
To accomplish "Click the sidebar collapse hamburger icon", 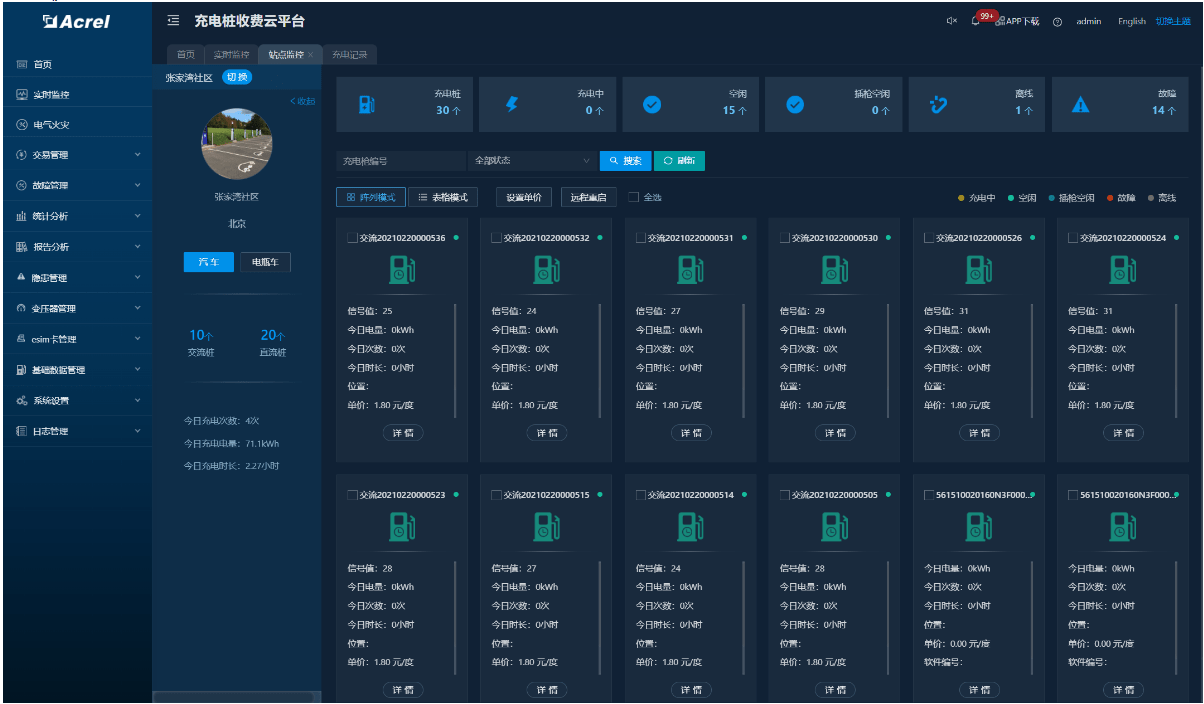I will [x=173, y=21].
